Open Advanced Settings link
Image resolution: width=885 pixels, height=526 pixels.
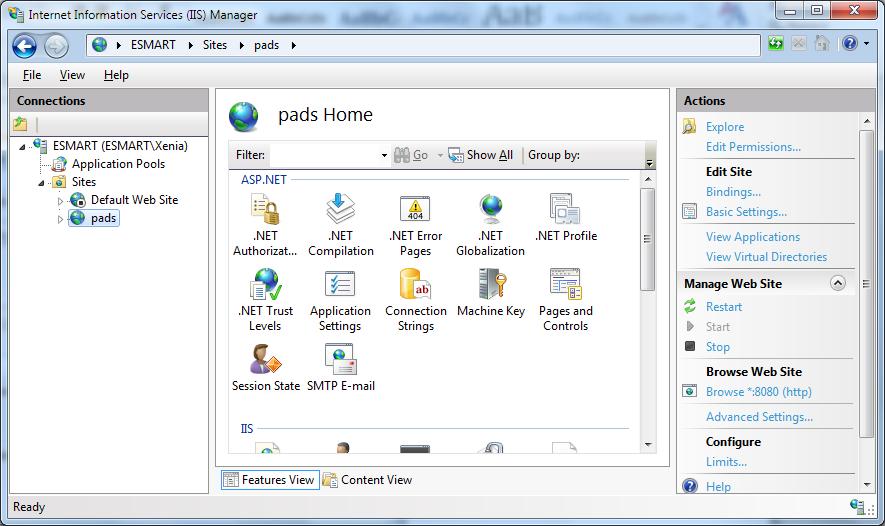point(759,417)
